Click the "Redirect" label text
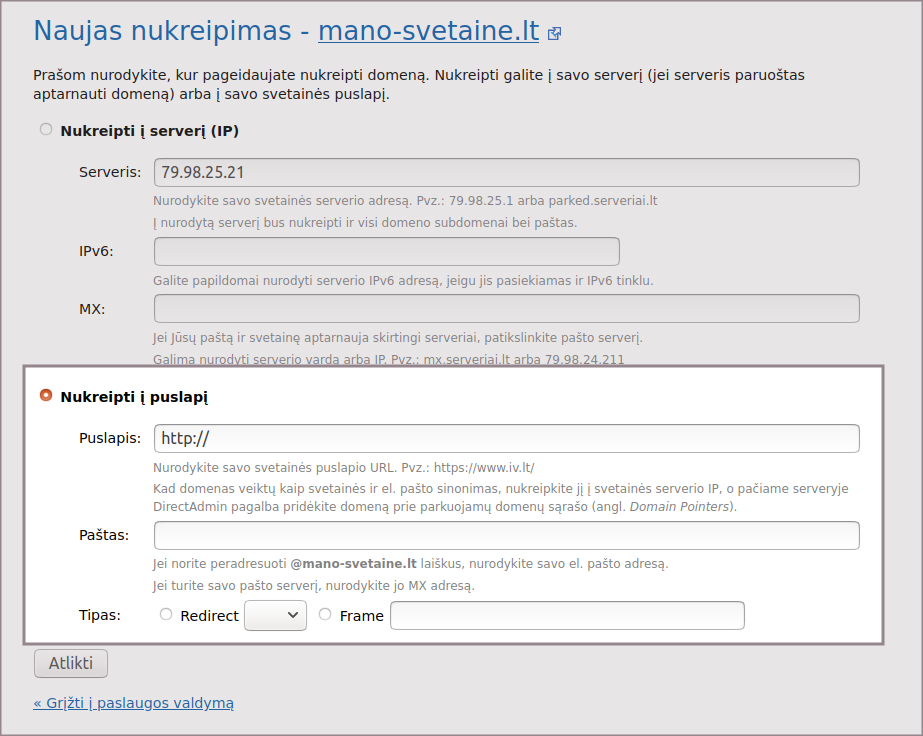 pyautogui.click(x=209, y=616)
